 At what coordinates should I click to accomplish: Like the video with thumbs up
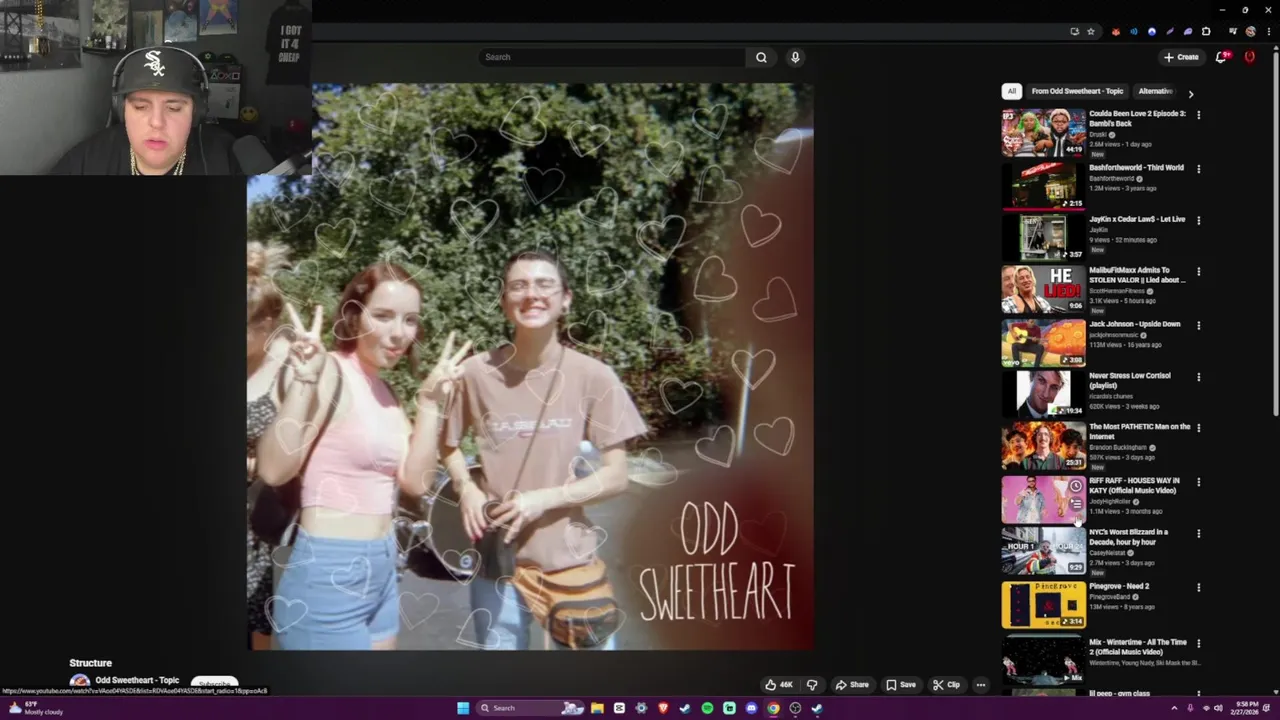tap(781, 685)
